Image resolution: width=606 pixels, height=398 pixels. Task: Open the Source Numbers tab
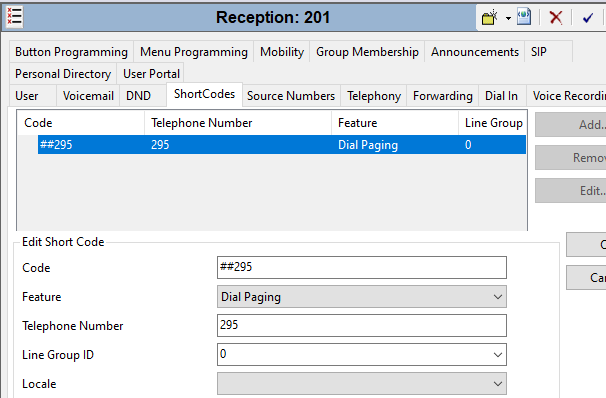tap(291, 96)
